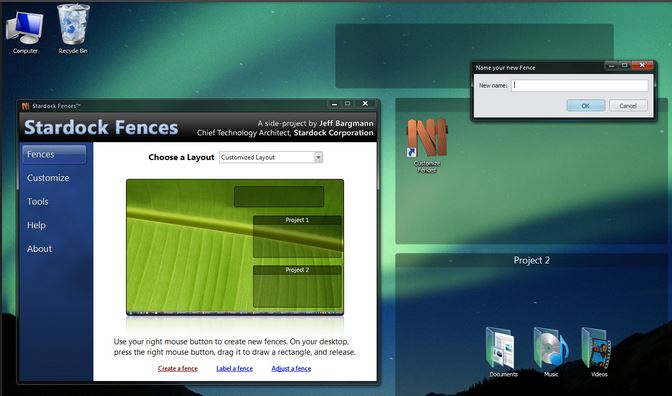
Task: Open the Documents folder icon
Action: point(503,352)
